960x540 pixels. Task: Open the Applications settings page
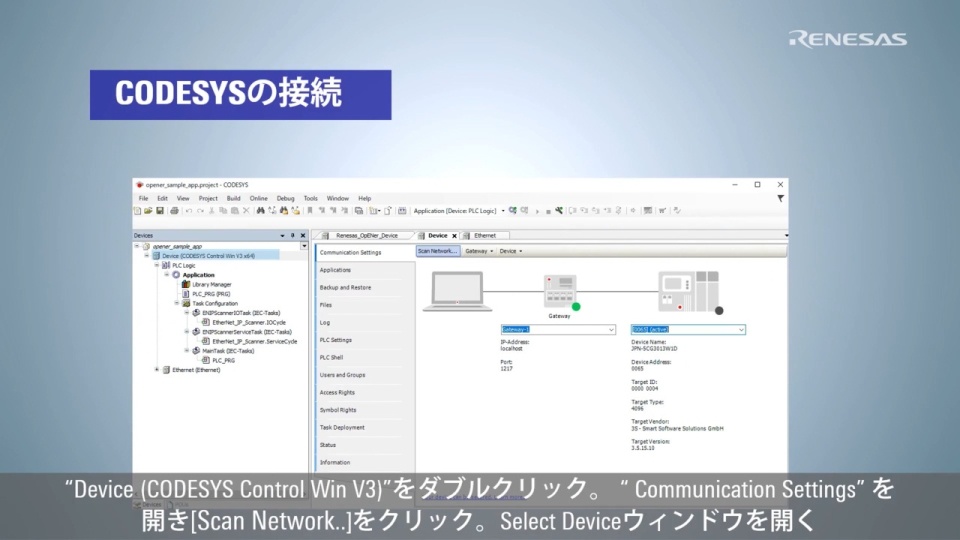pos(336,270)
